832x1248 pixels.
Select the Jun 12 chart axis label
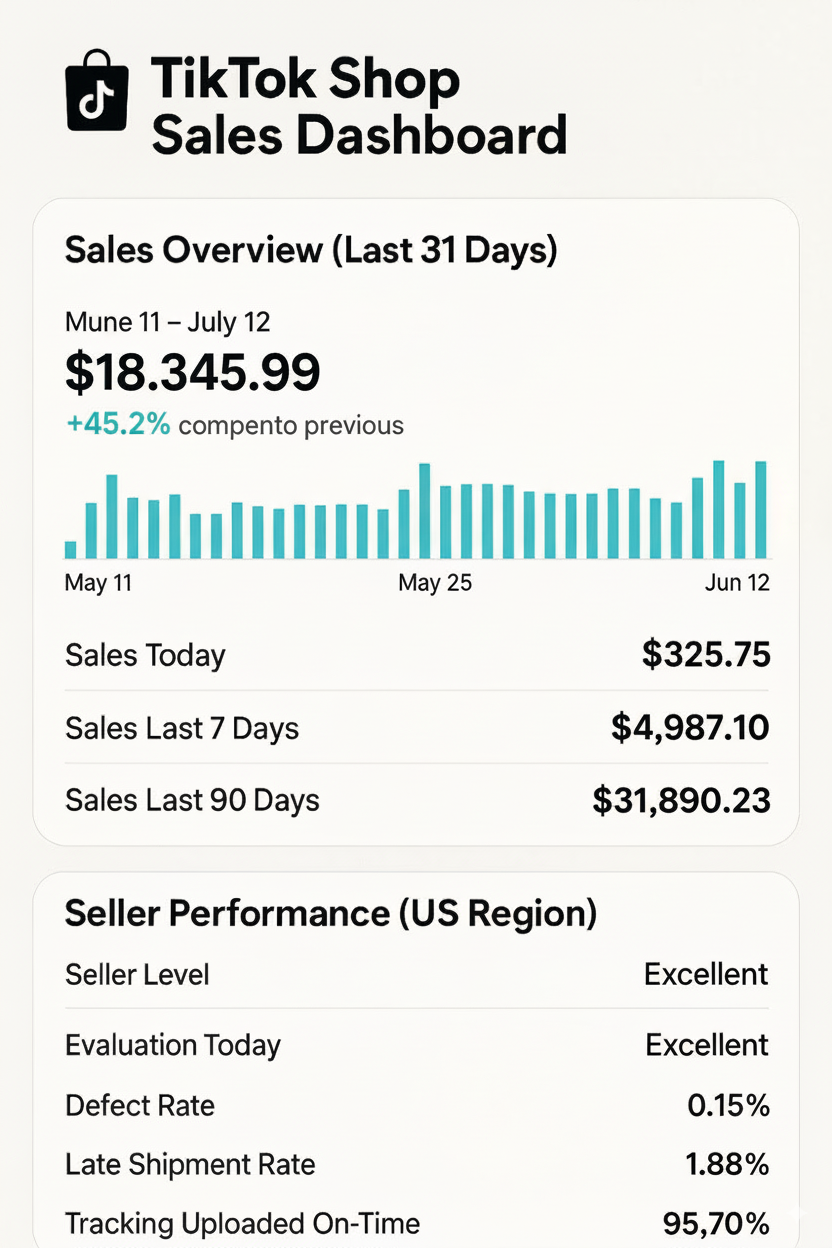(x=737, y=583)
